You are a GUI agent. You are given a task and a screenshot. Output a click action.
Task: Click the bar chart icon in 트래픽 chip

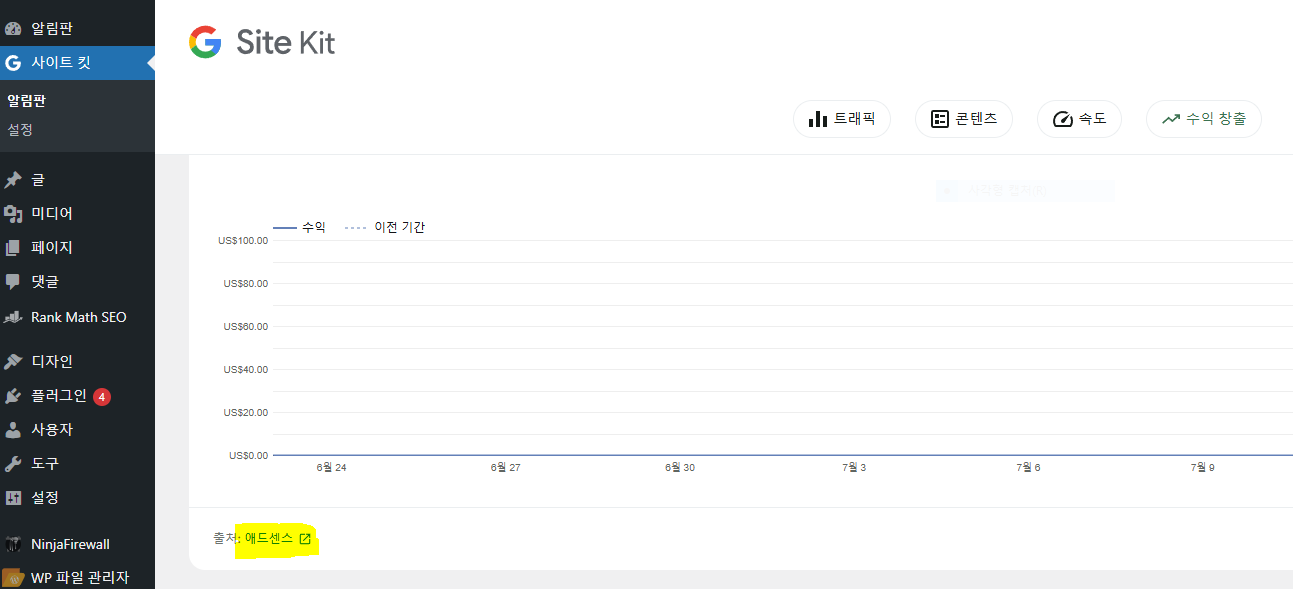click(x=818, y=119)
